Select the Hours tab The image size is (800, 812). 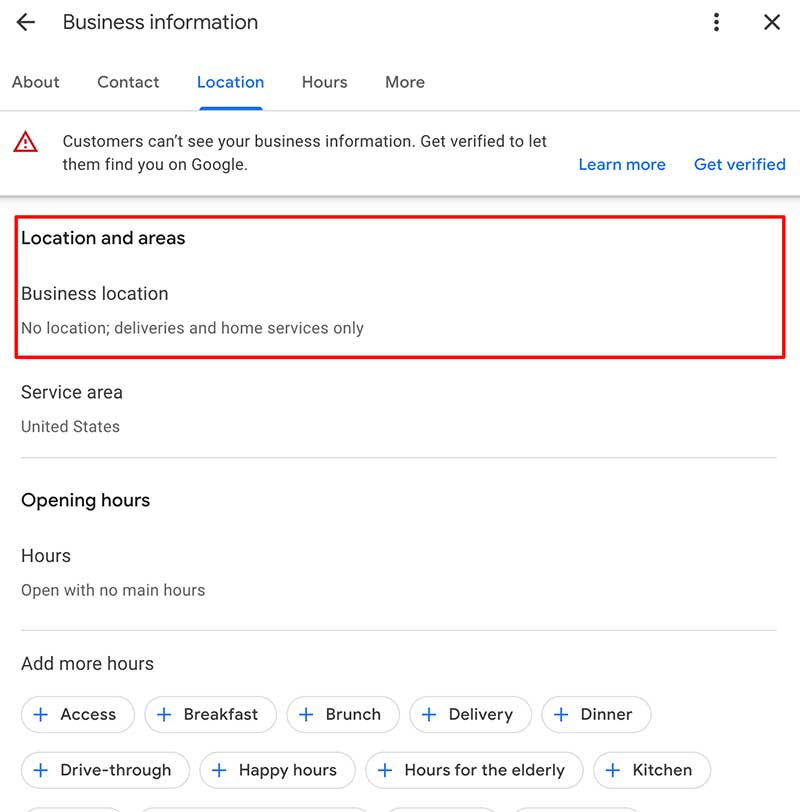[324, 82]
